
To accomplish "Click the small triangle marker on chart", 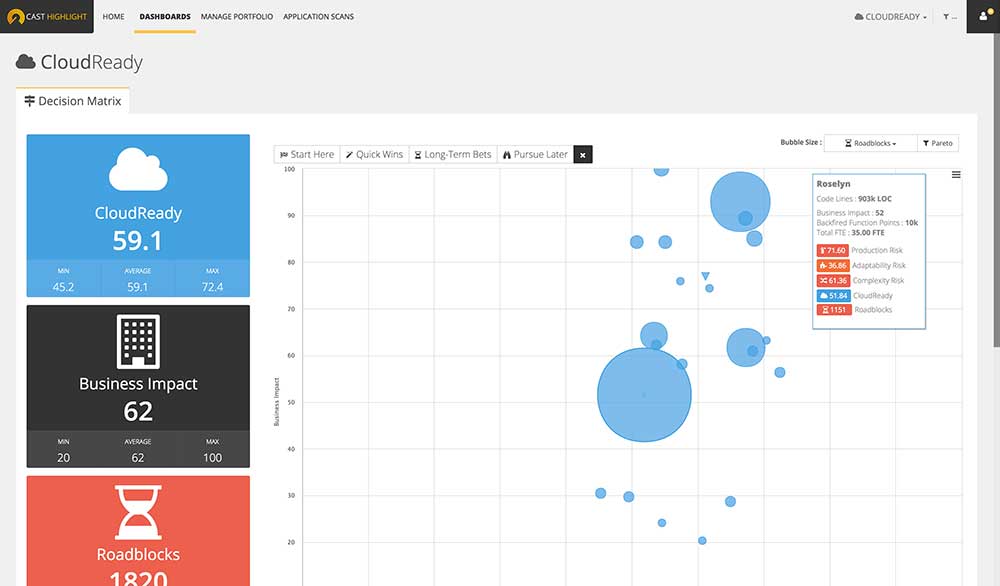I will pyautogui.click(x=705, y=276).
